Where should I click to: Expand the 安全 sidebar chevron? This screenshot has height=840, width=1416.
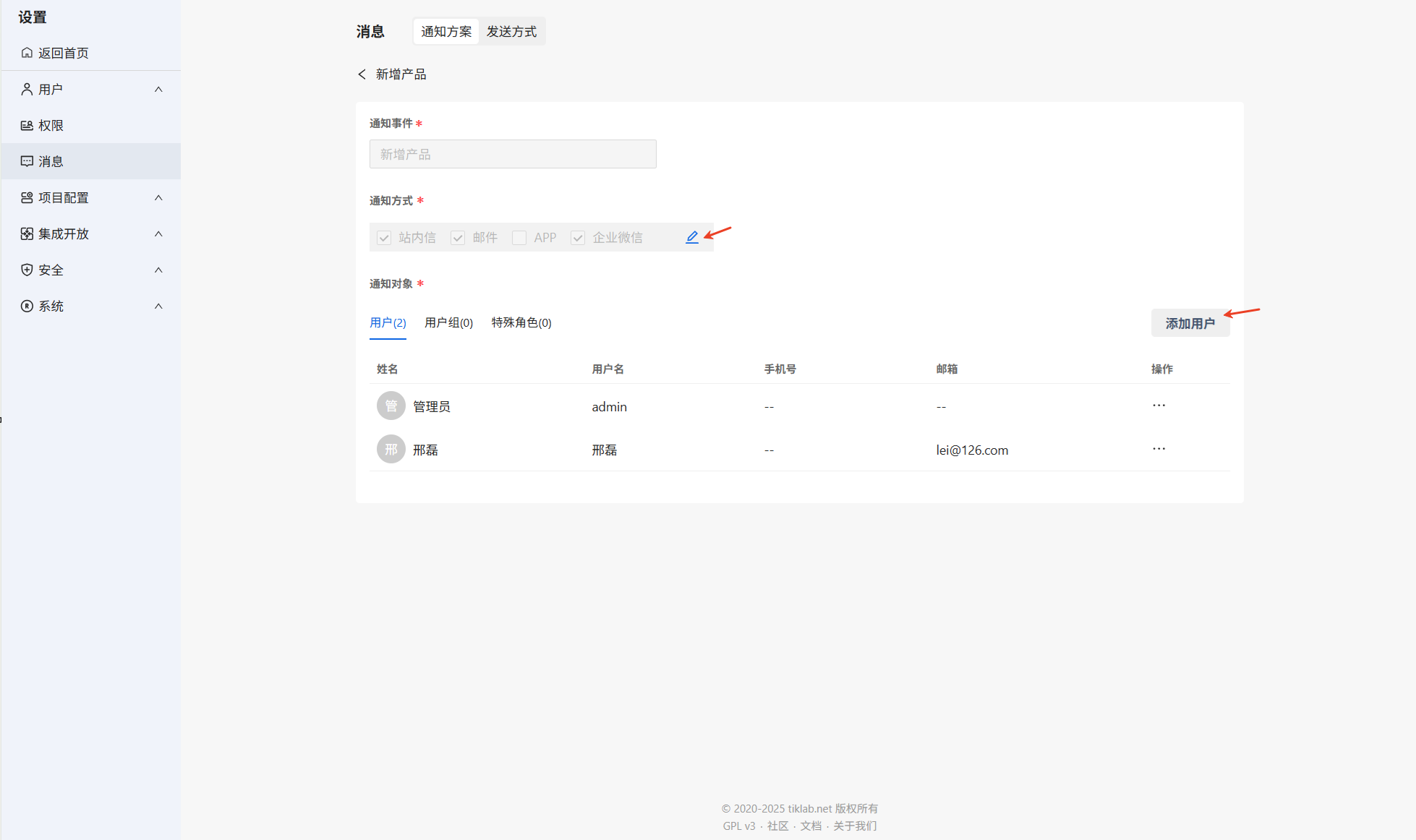tap(158, 270)
